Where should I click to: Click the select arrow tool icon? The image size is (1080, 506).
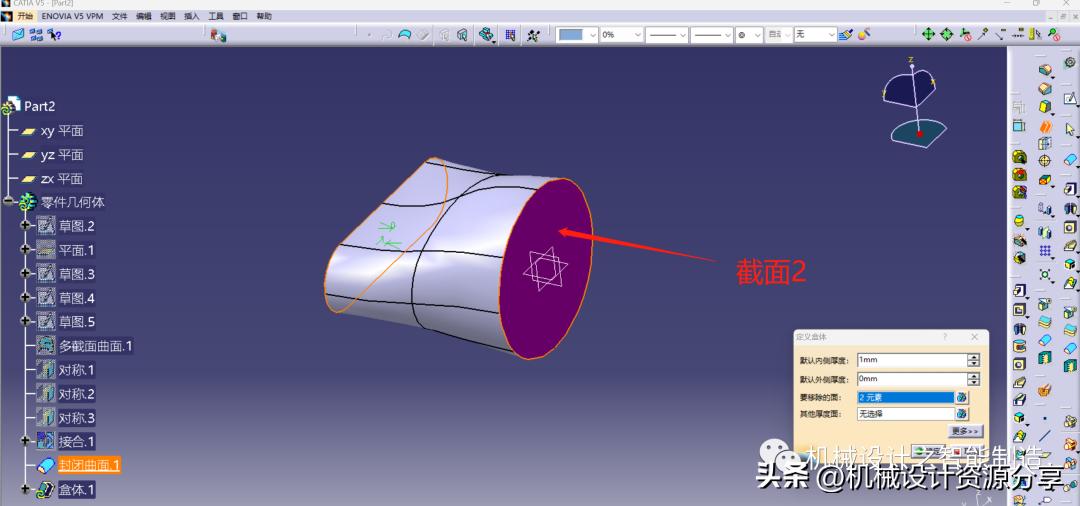pos(1070,129)
